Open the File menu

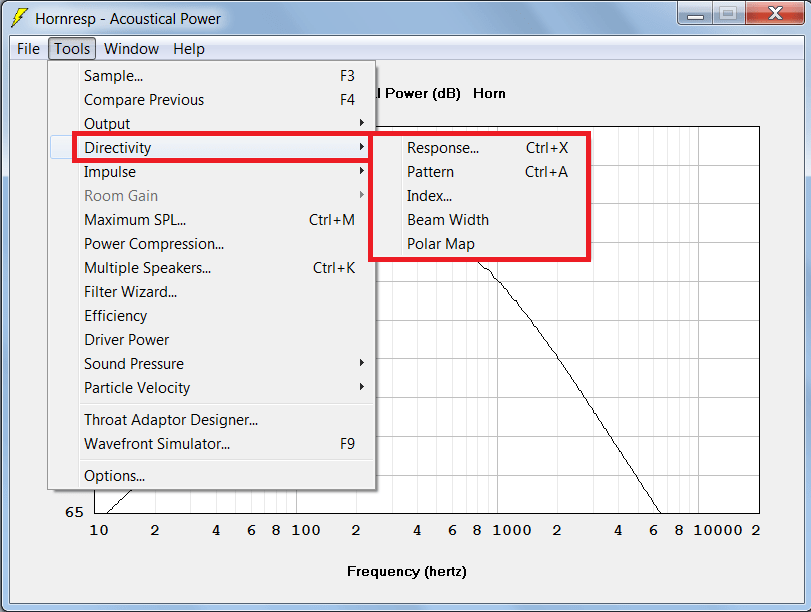click(28, 49)
